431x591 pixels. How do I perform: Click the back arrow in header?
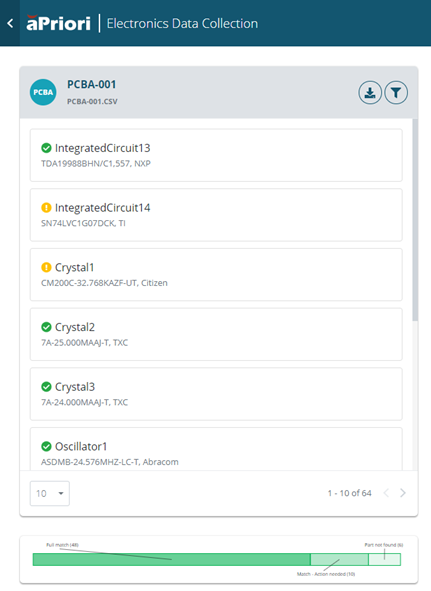point(10,23)
